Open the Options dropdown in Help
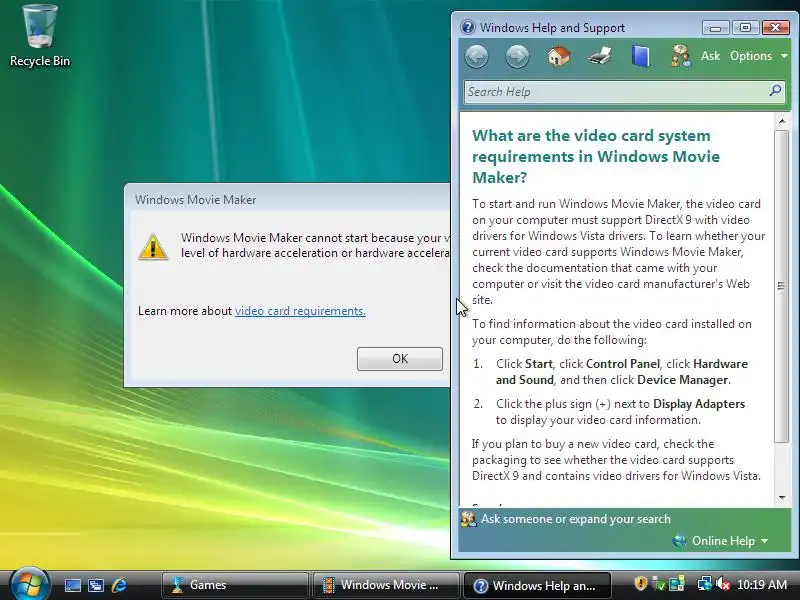 [759, 56]
